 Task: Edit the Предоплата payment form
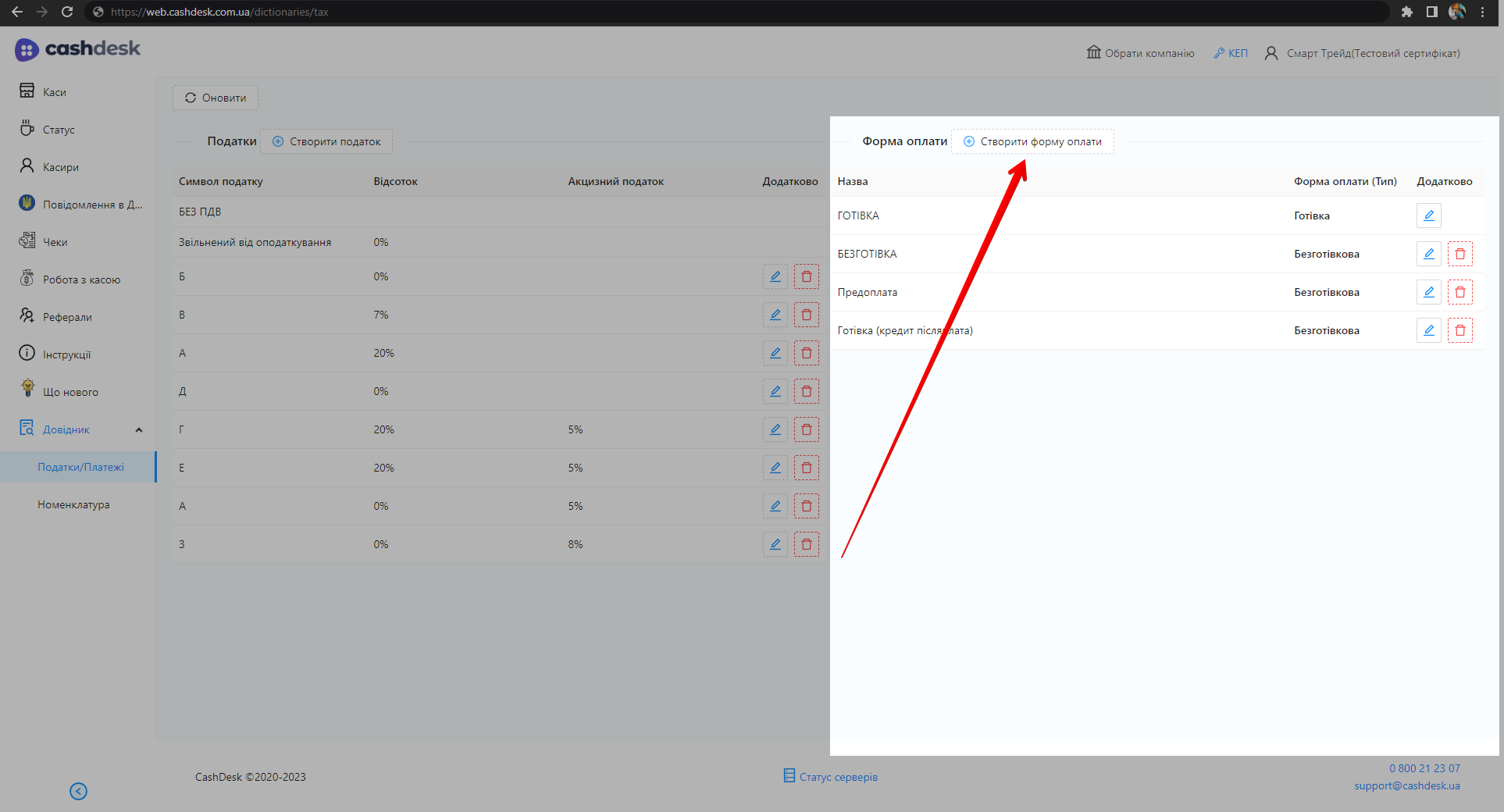pyautogui.click(x=1428, y=292)
